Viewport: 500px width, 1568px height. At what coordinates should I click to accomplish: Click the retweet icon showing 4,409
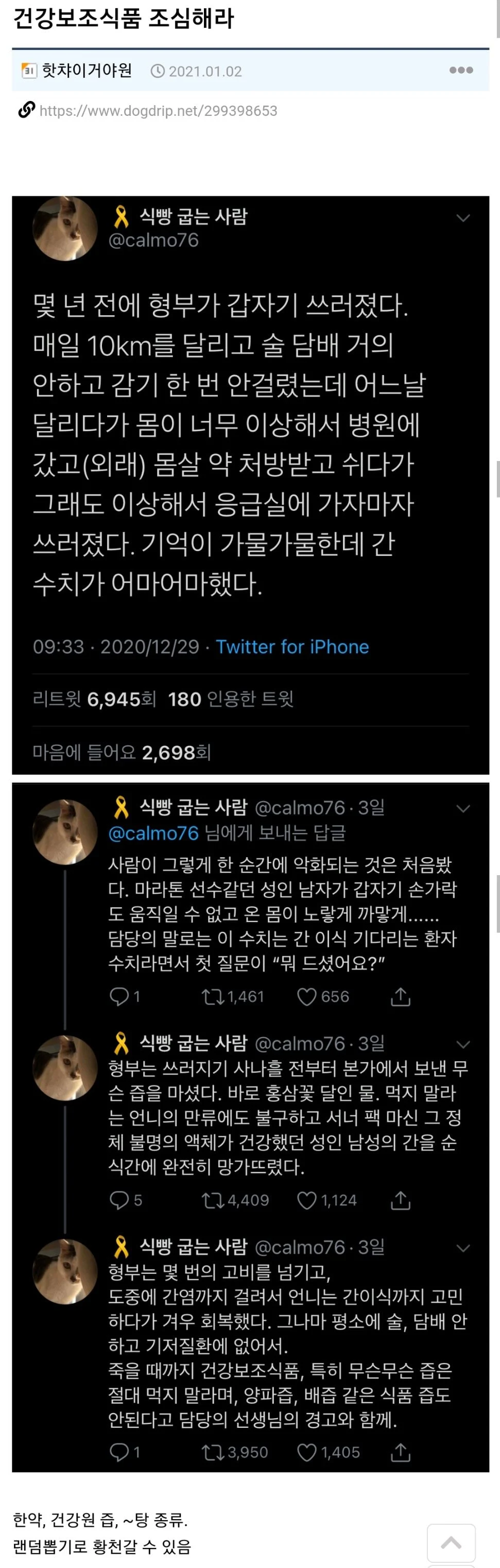[213, 1200]
